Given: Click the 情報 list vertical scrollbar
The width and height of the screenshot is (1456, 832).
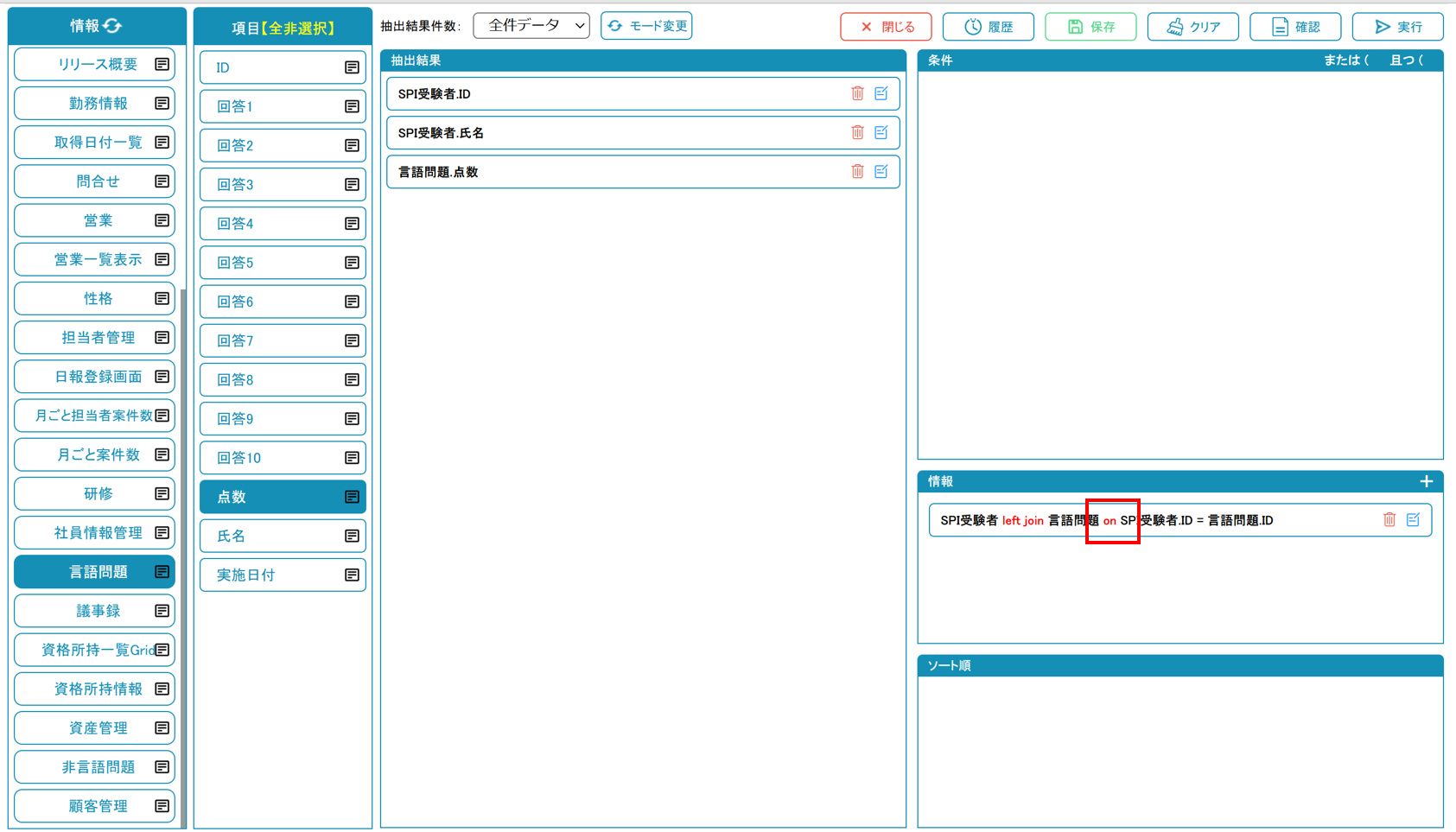Looking at the screenshot, I should pos(182,557).
